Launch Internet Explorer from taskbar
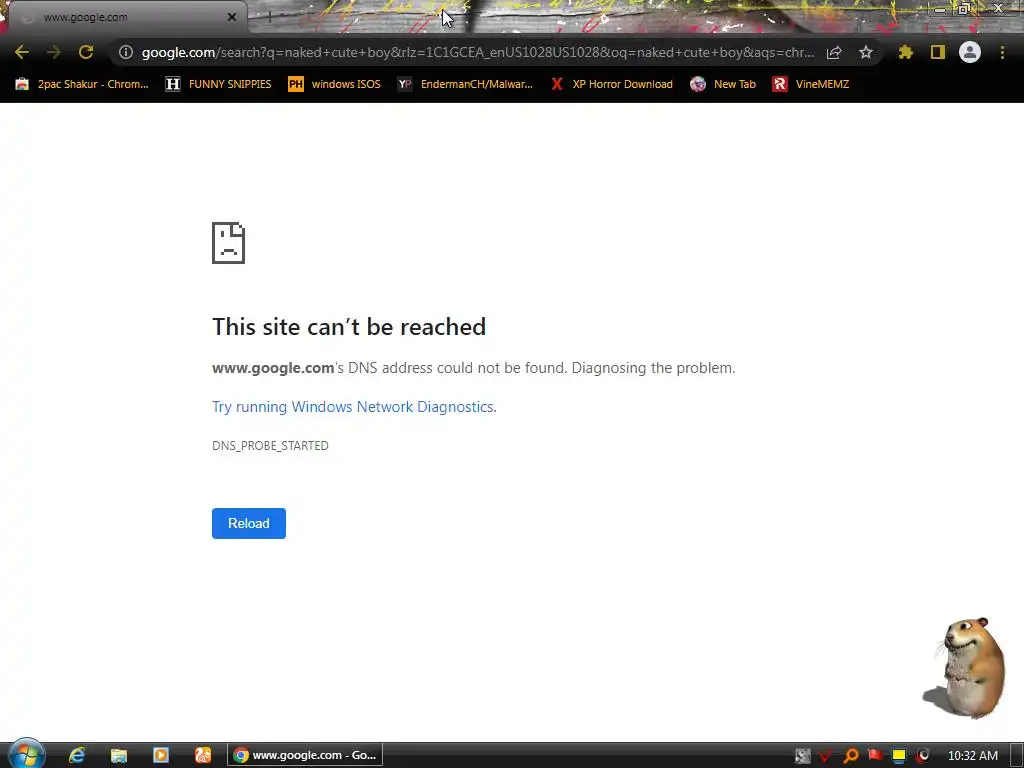The height and width of the screenshot is (768, 1024). 77,755
